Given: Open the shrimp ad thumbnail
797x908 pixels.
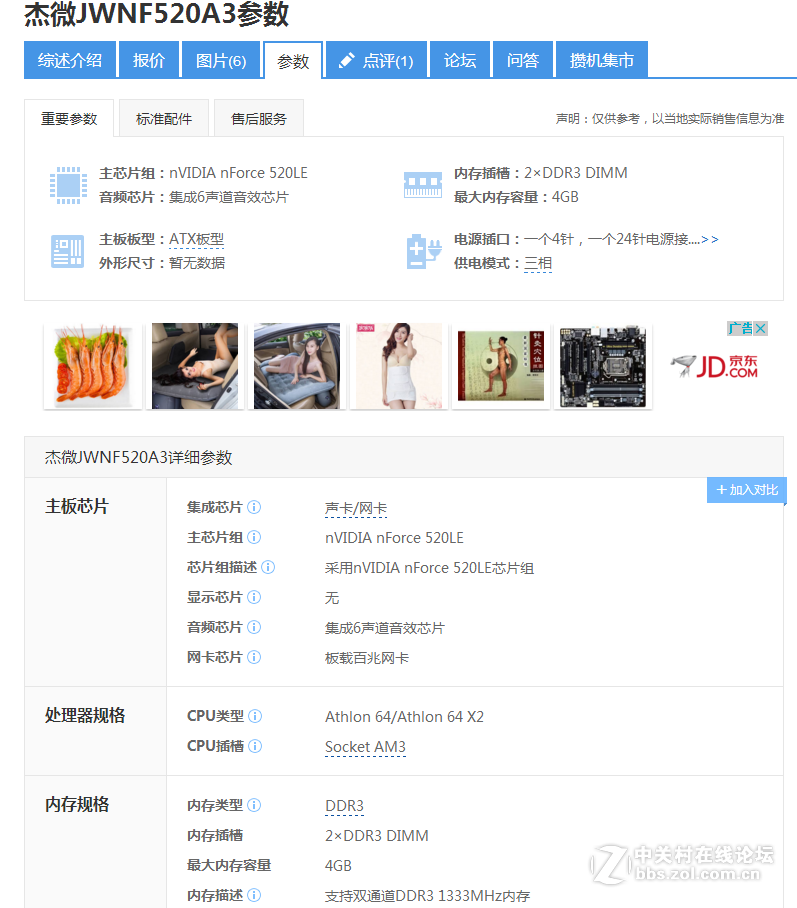Looking at the screenshot, I should click(93, 366).
